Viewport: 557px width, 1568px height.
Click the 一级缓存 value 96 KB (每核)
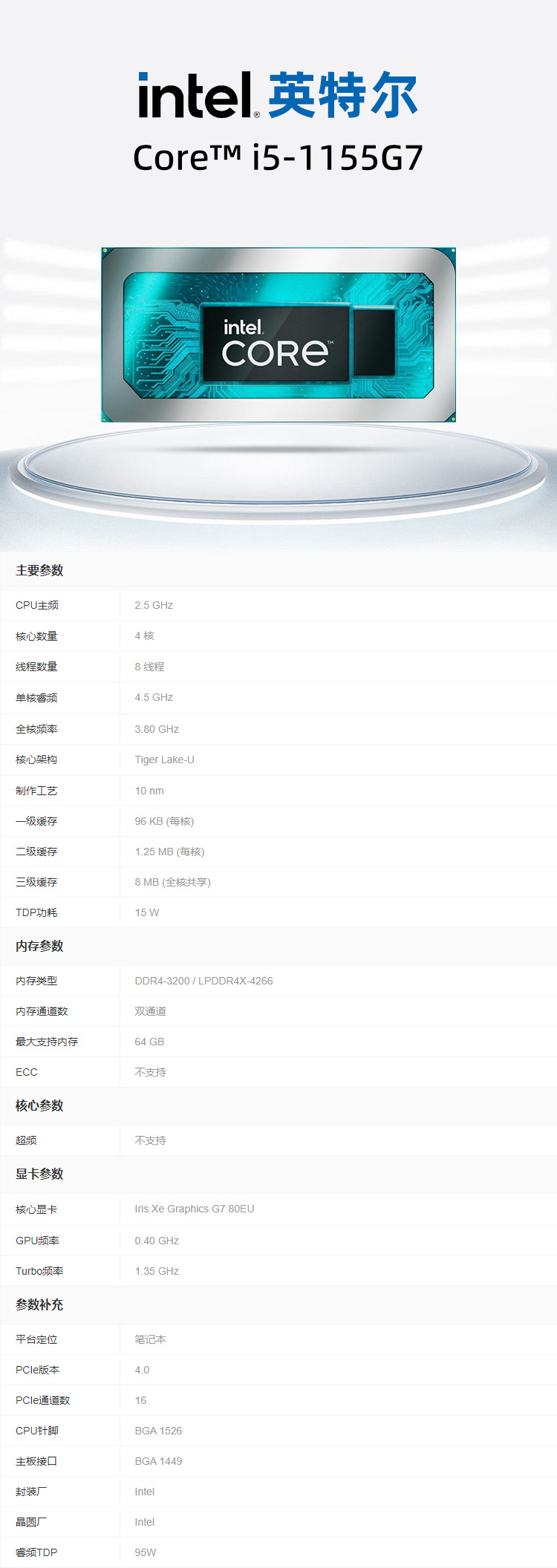[164, 821]
